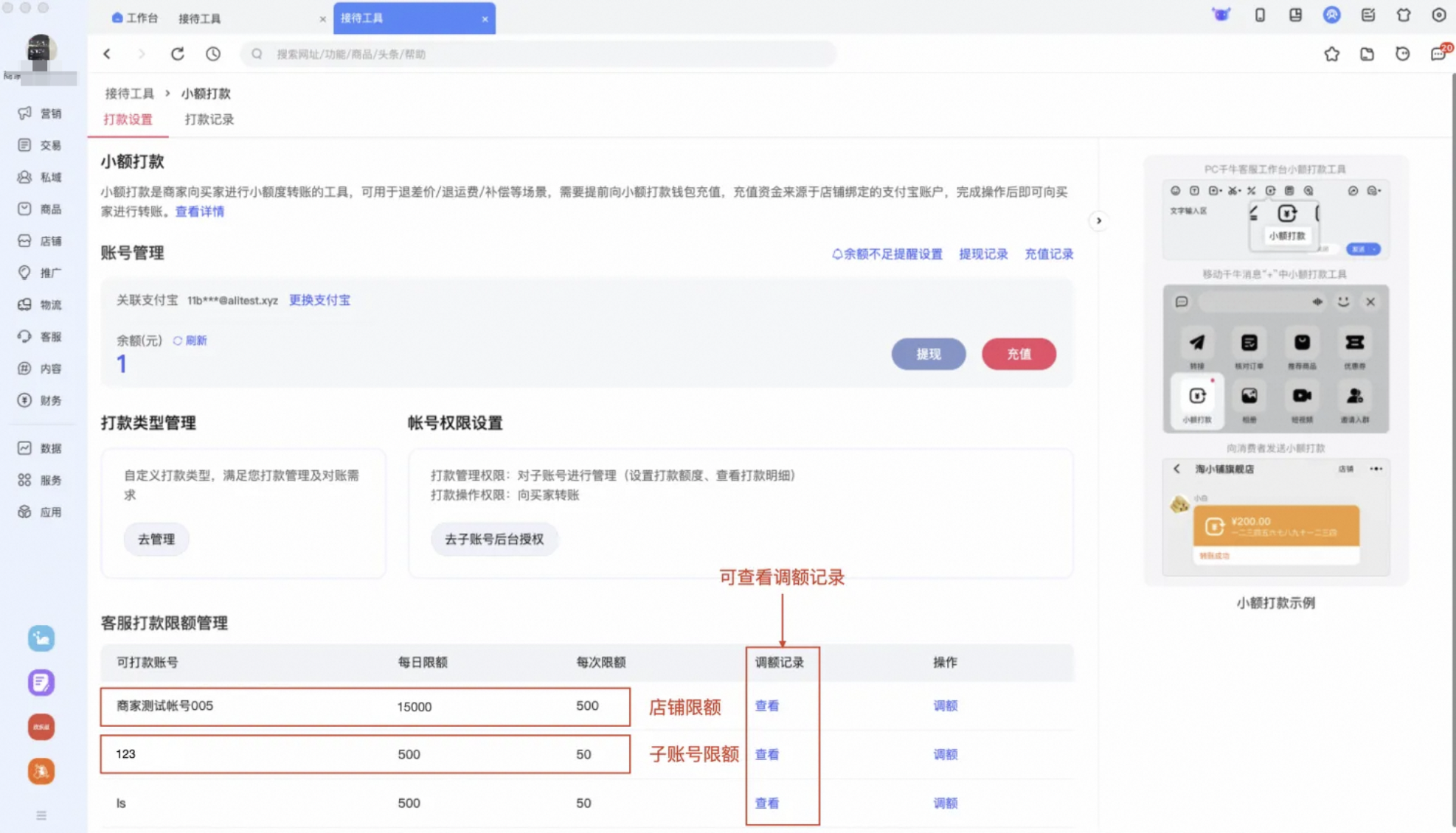Open the 物流 sidebar section
Viewport: 1456px width, 833px height.
tap(41, 304)
